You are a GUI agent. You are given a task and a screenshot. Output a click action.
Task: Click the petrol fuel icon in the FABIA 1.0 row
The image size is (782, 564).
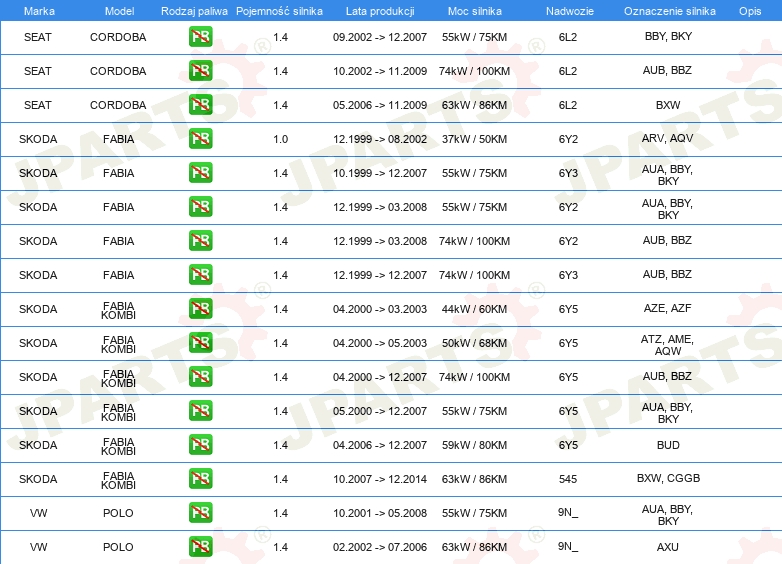[200, 139]
